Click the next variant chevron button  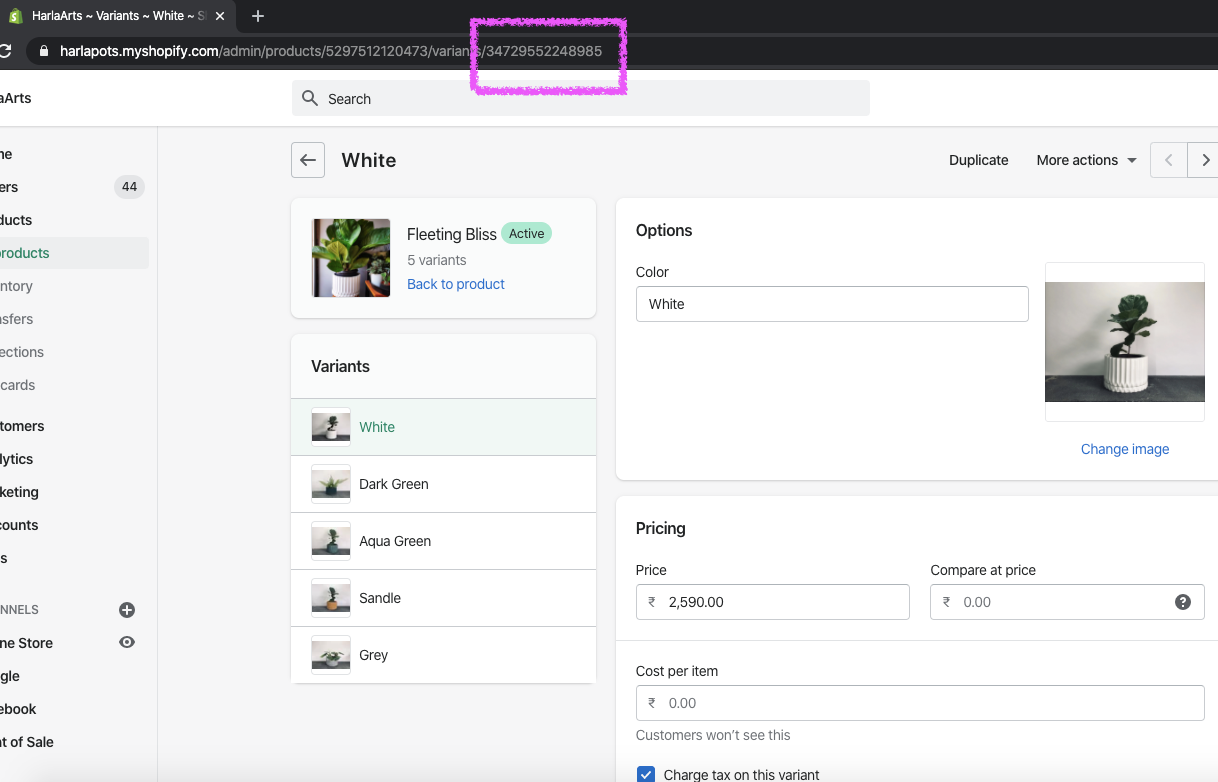click(x=1207, y=160)
